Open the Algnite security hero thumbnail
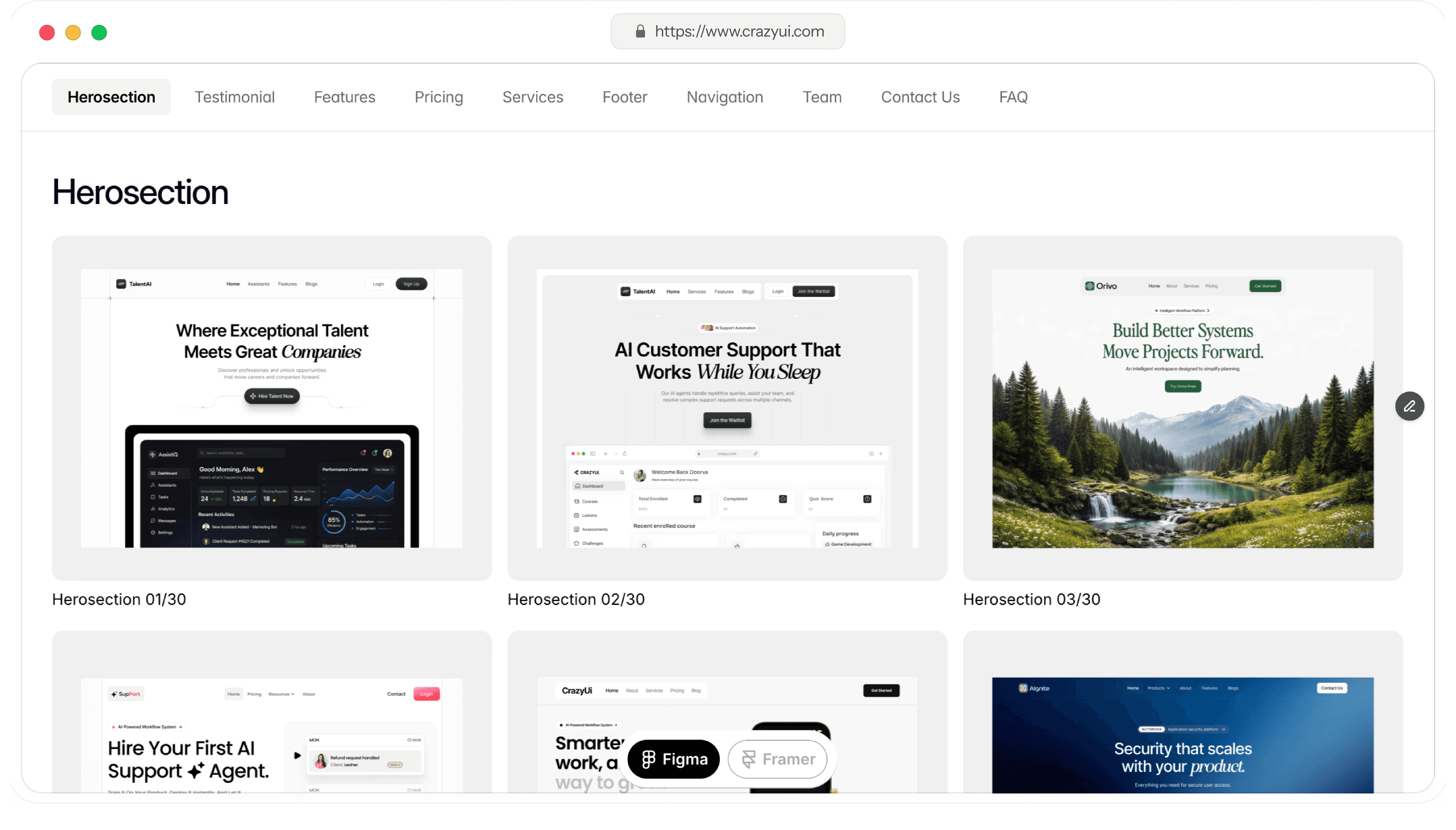Viewport: 1456px width, 830px height. [x=1182, y=734]
